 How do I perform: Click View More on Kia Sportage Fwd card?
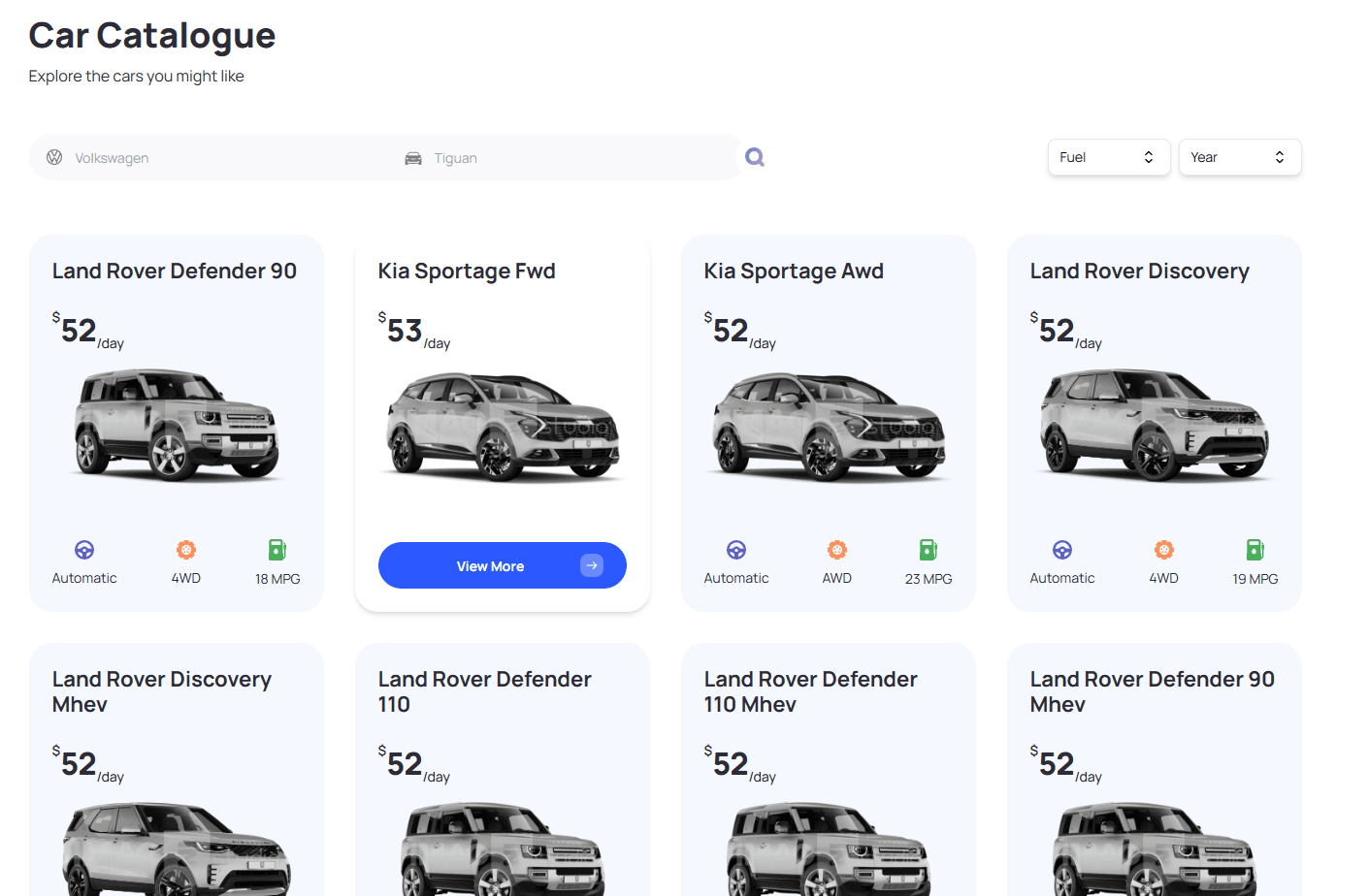point(503,565)
